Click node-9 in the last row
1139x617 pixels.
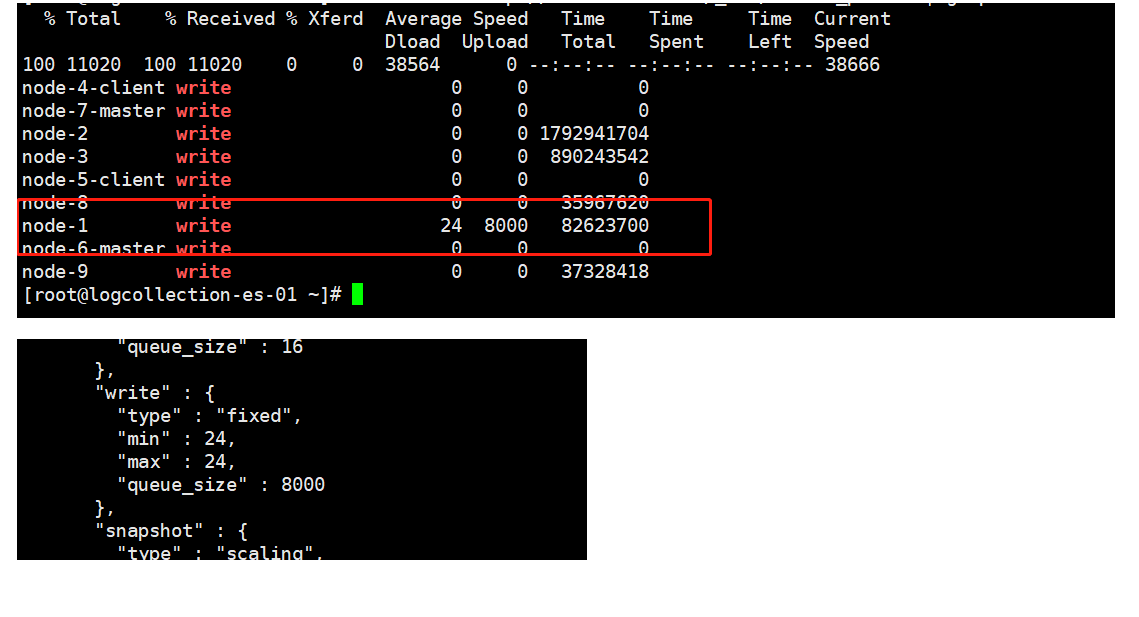pyautogui.click(x=55, y=272)
